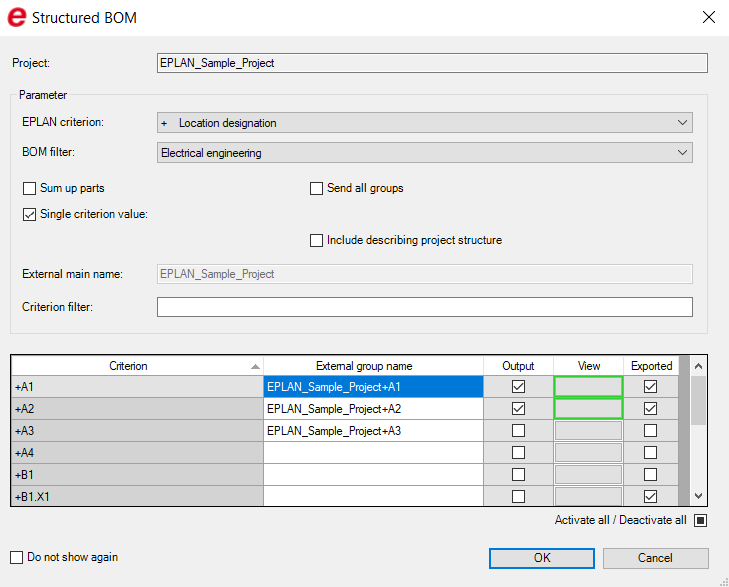729x587 pixels.
Task: Close the Structured BOM dialog
Action: (709, 17)
